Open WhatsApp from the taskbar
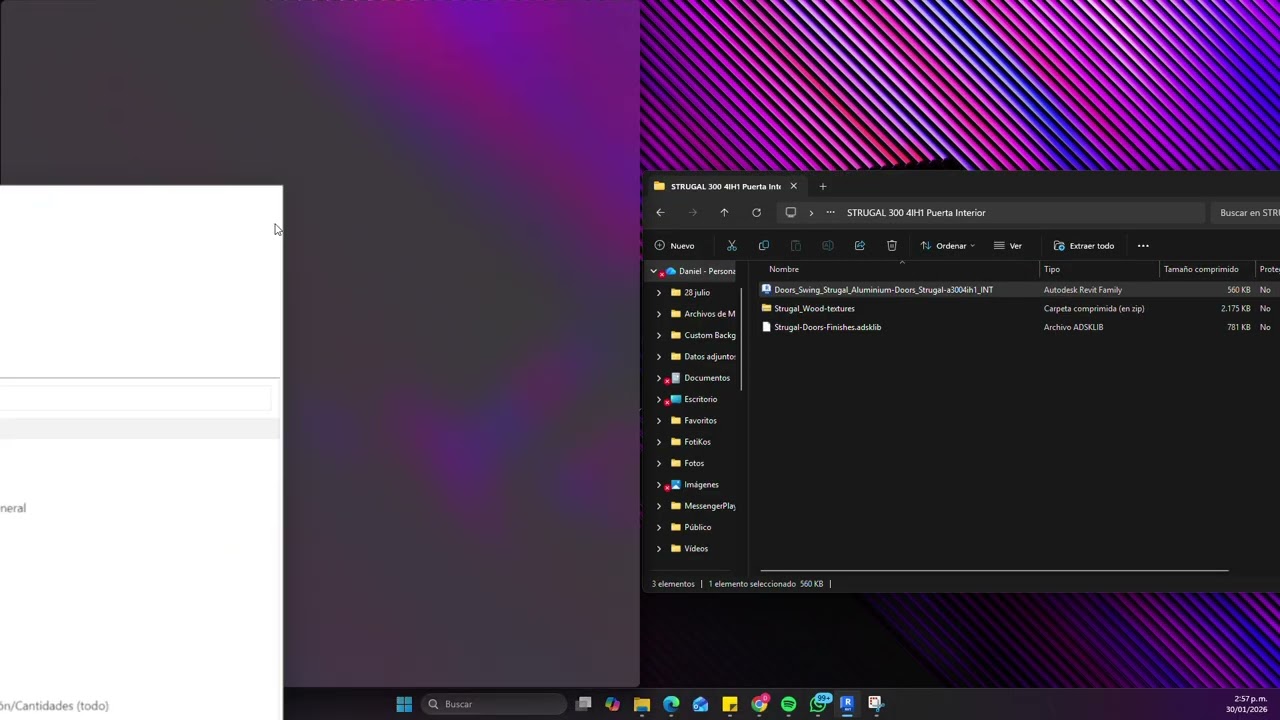 (x=818, y=704)
